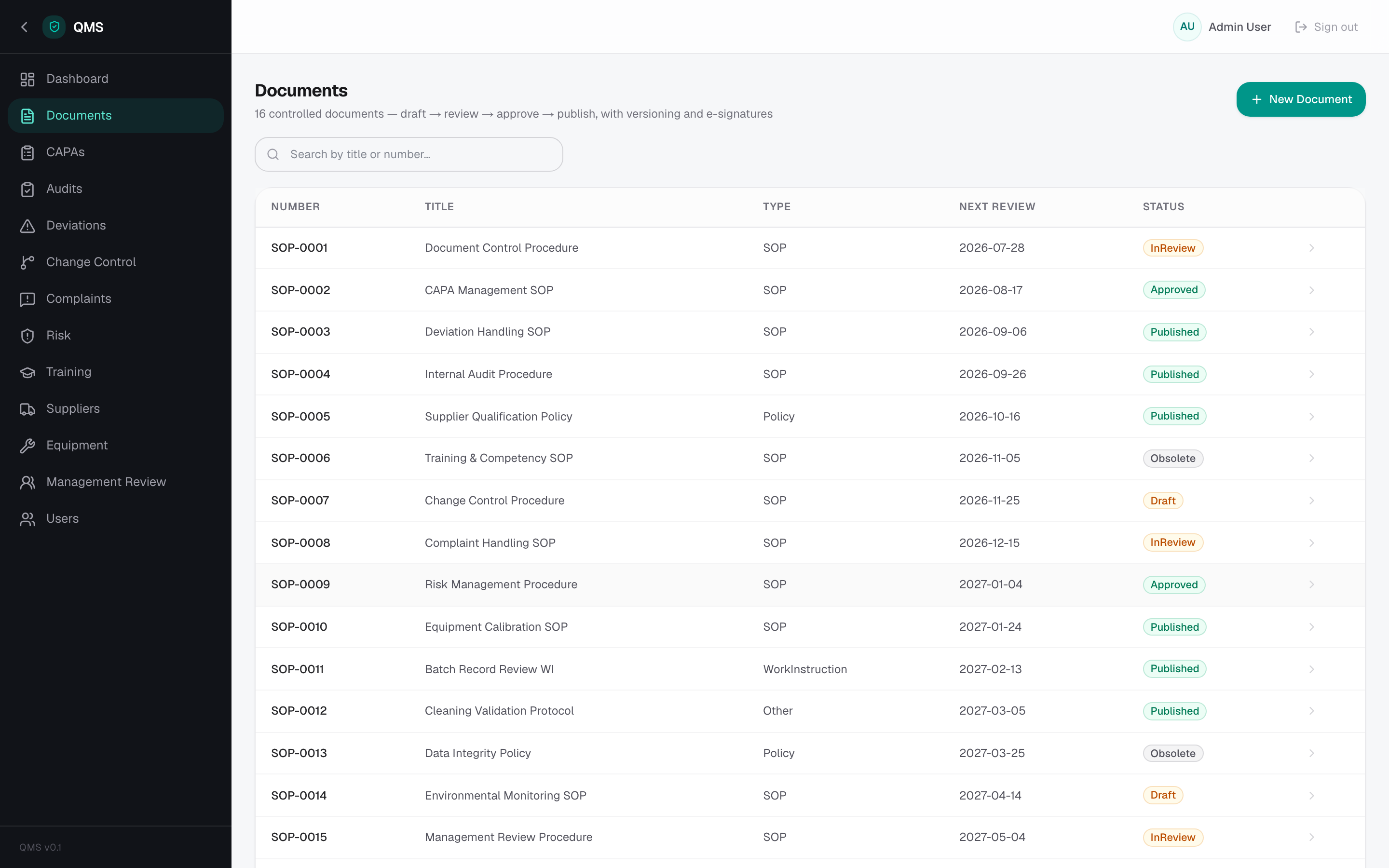Screen dimensions: 1389x868
Task: Click SOP-0014 number cell
Action: click(x=299, y=795)
